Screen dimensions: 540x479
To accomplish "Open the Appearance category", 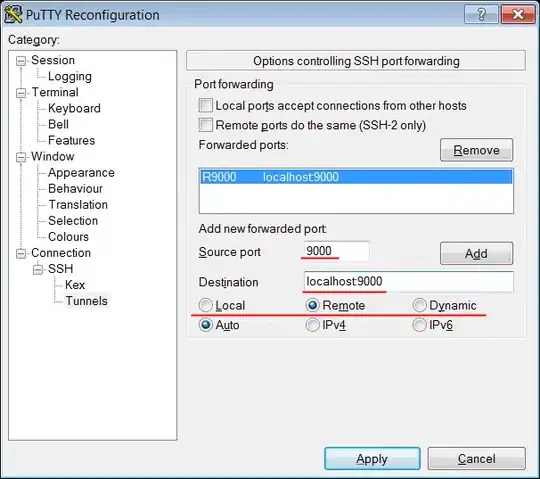I will tap(81, 173).
